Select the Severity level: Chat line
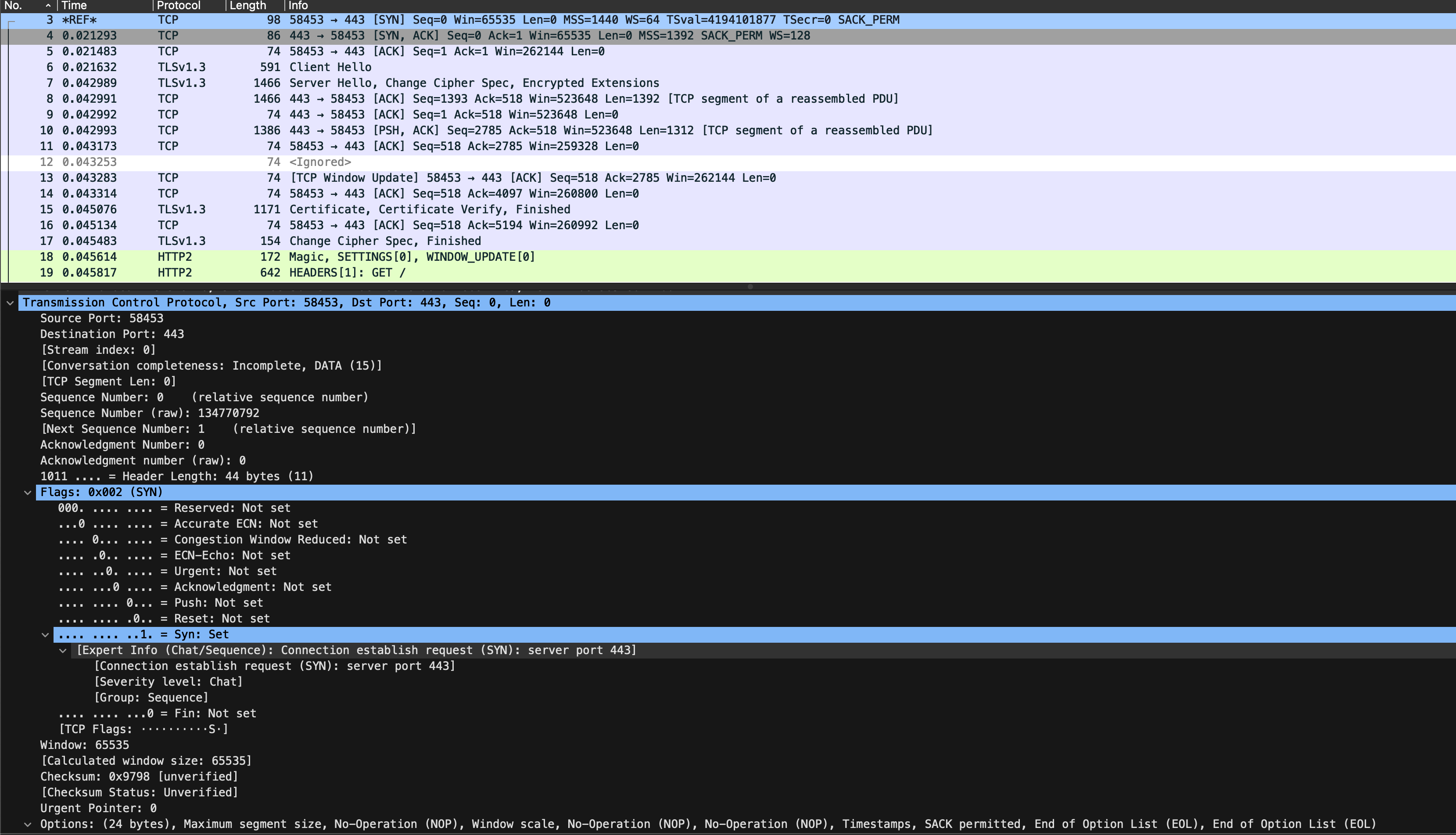The height and width of the screenshot is (835, 1456). tap(169, 683)
